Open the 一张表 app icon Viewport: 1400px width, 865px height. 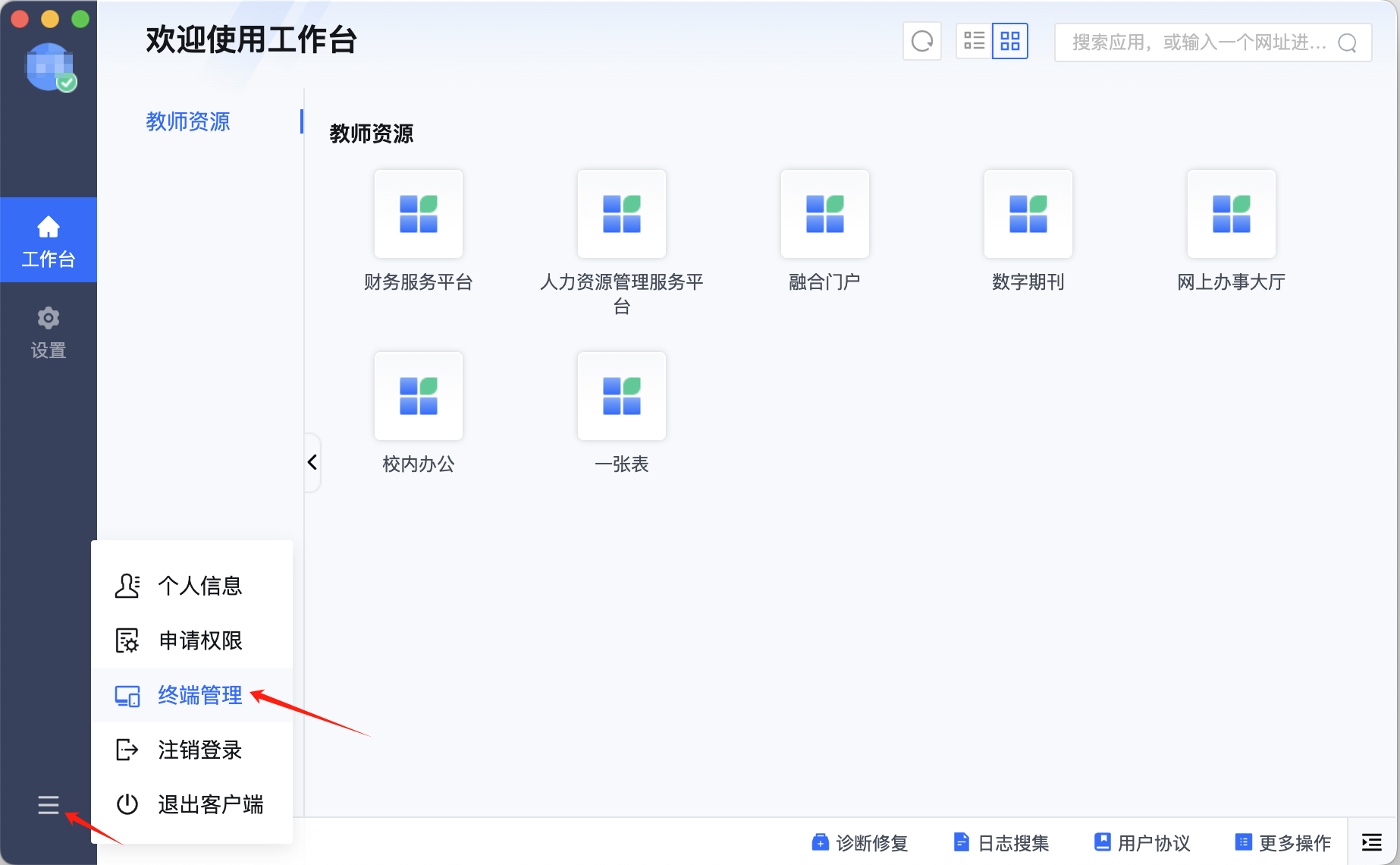[621, 396]
